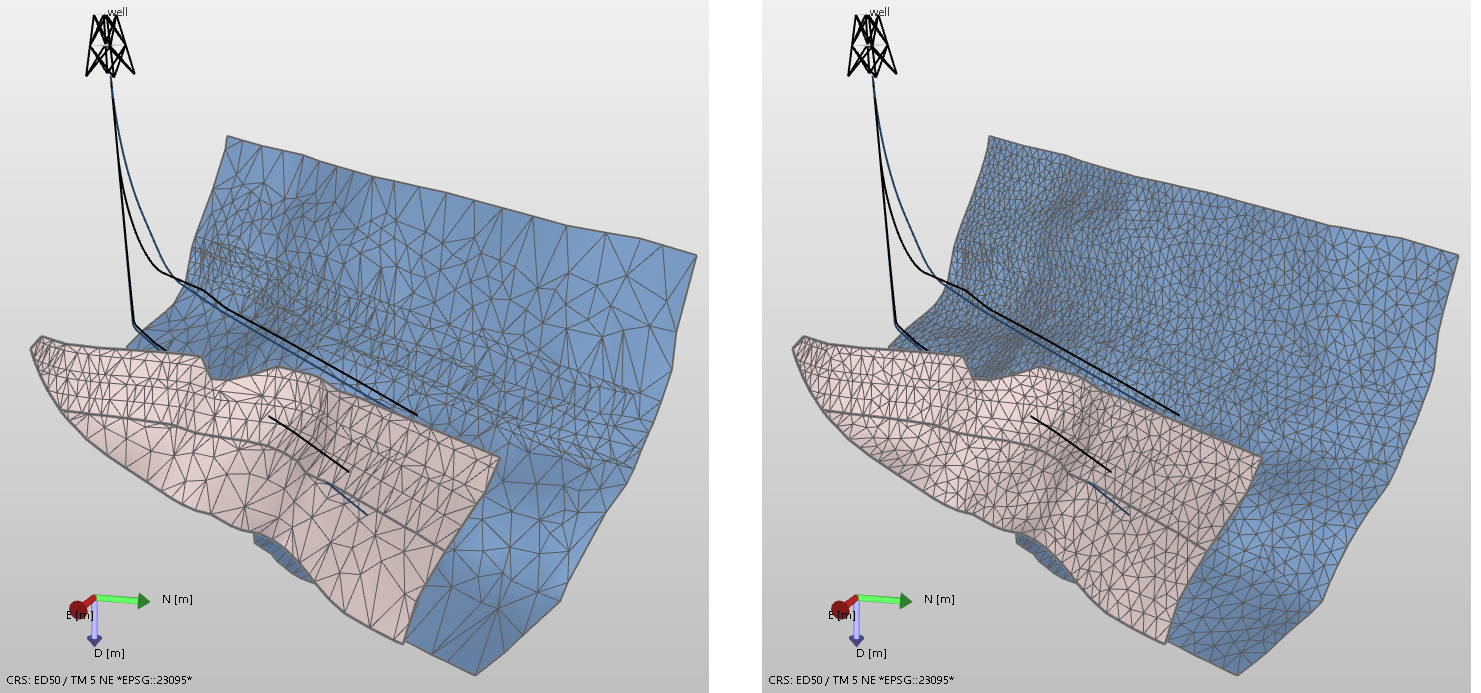Click the well derrick icon in left view
This screenshot has height=693, width=1481.
click(109, 46)
